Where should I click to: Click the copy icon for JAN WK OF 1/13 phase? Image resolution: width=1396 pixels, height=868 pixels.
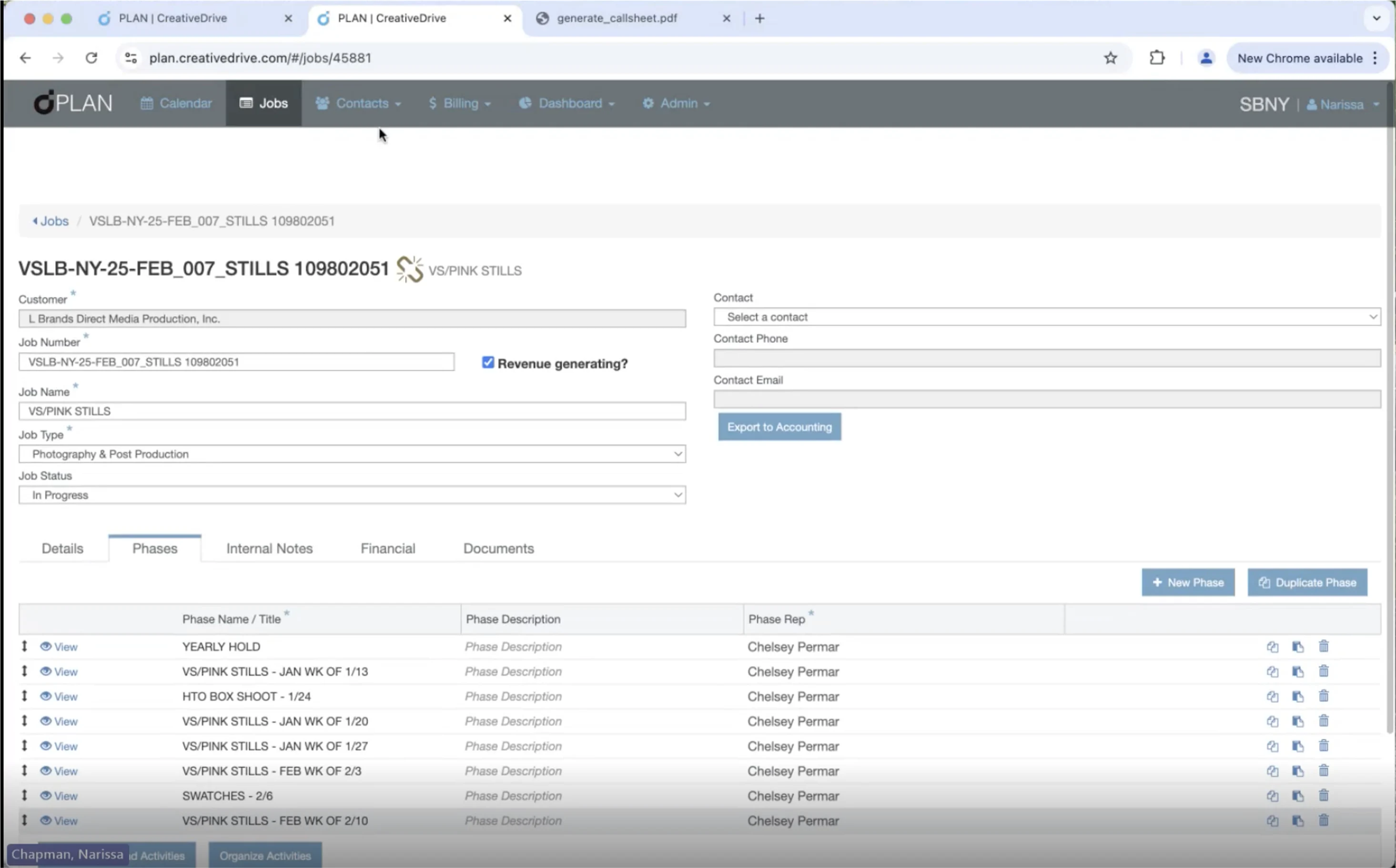[x=1272, y=671]
